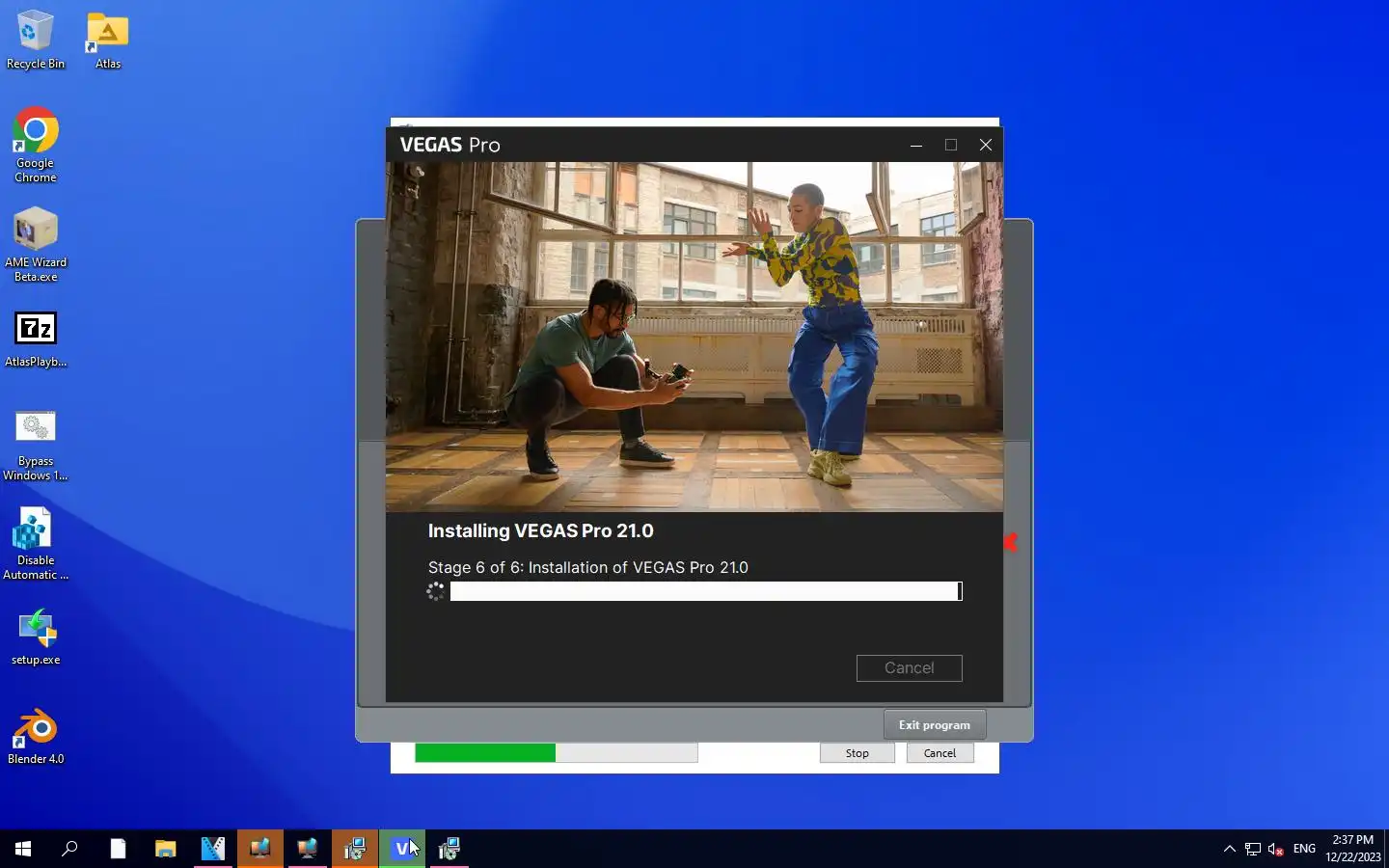This screenshot has height=868, width=1389.
Task: Open the clock showing 2:37 PM
Action: 1352,849
